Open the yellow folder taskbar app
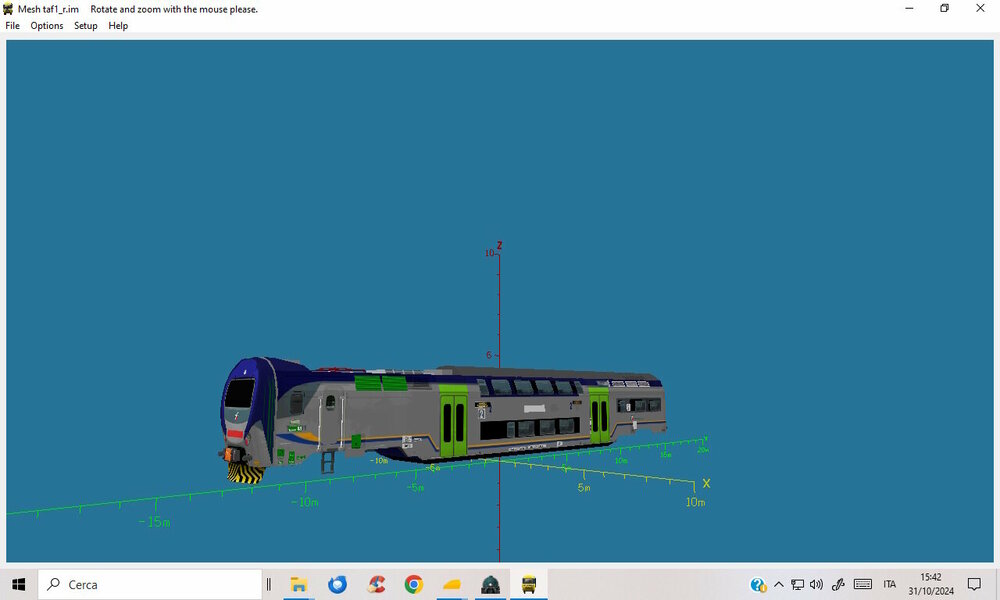 point(452,584)
